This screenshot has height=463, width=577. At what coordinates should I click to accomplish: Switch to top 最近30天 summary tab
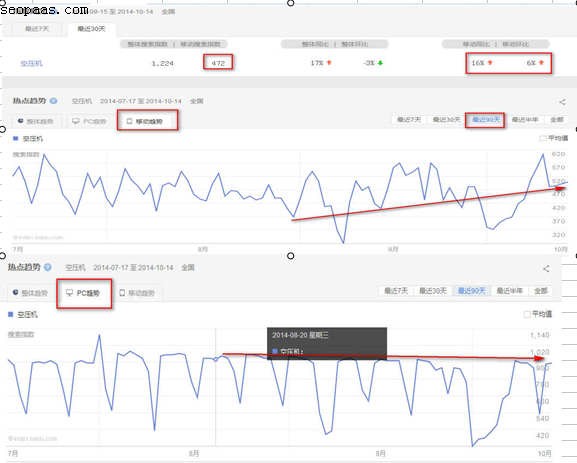(91, 29)
